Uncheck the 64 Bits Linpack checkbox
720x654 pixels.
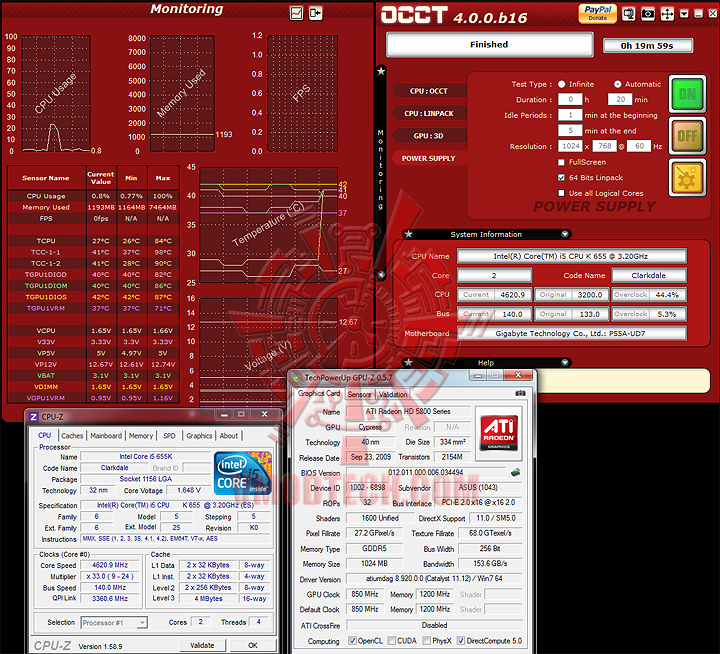click(561, 177)
